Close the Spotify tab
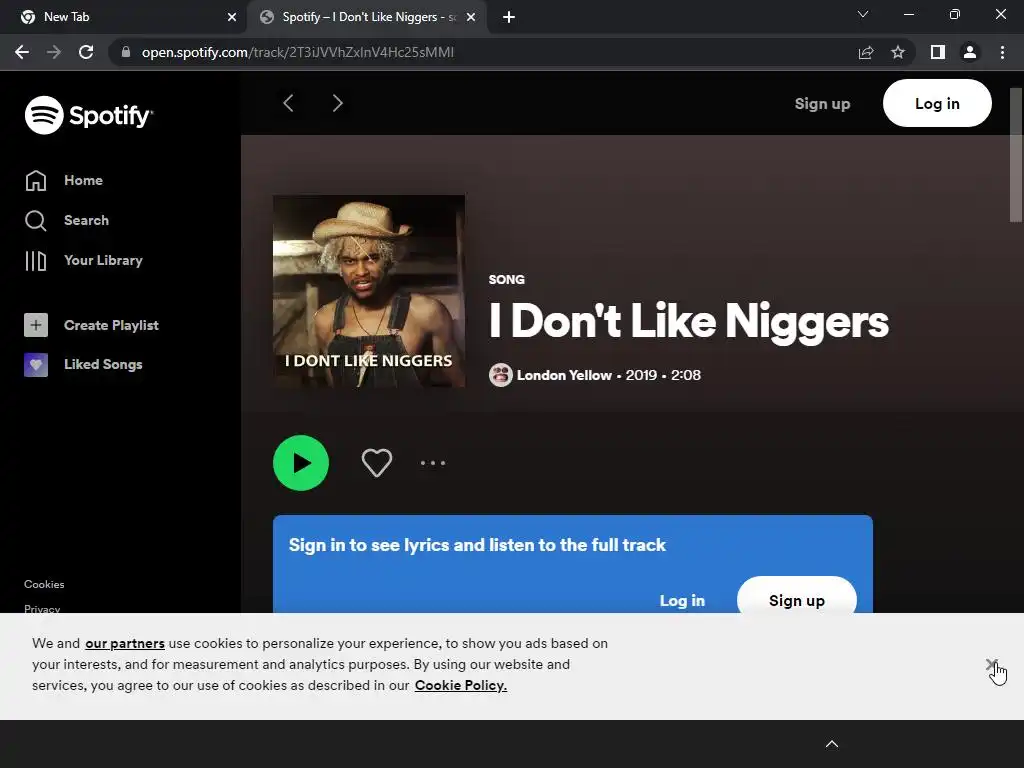The height and width of the screenshot is (768, 1024). (x=471, y=17)
